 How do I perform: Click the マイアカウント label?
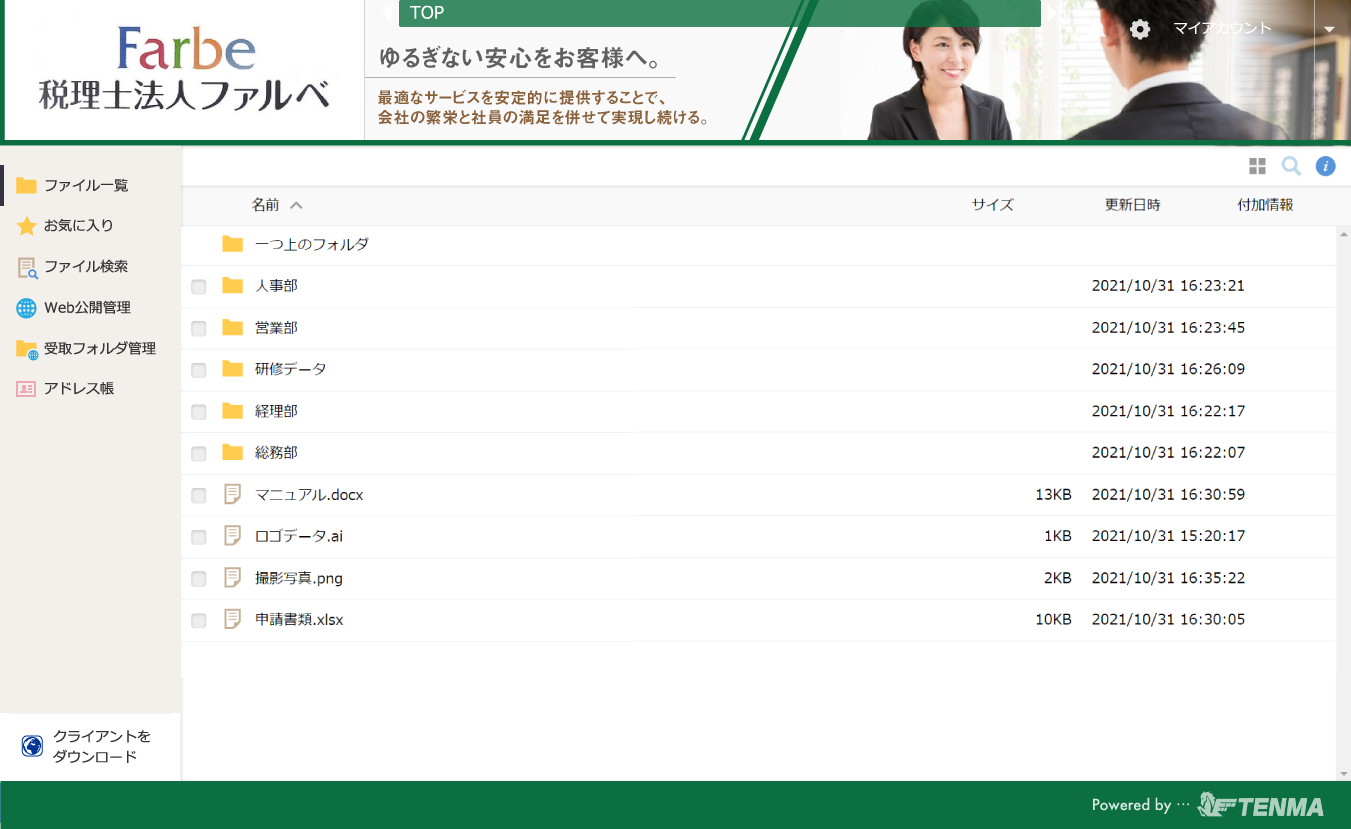tap(1222, 28)
